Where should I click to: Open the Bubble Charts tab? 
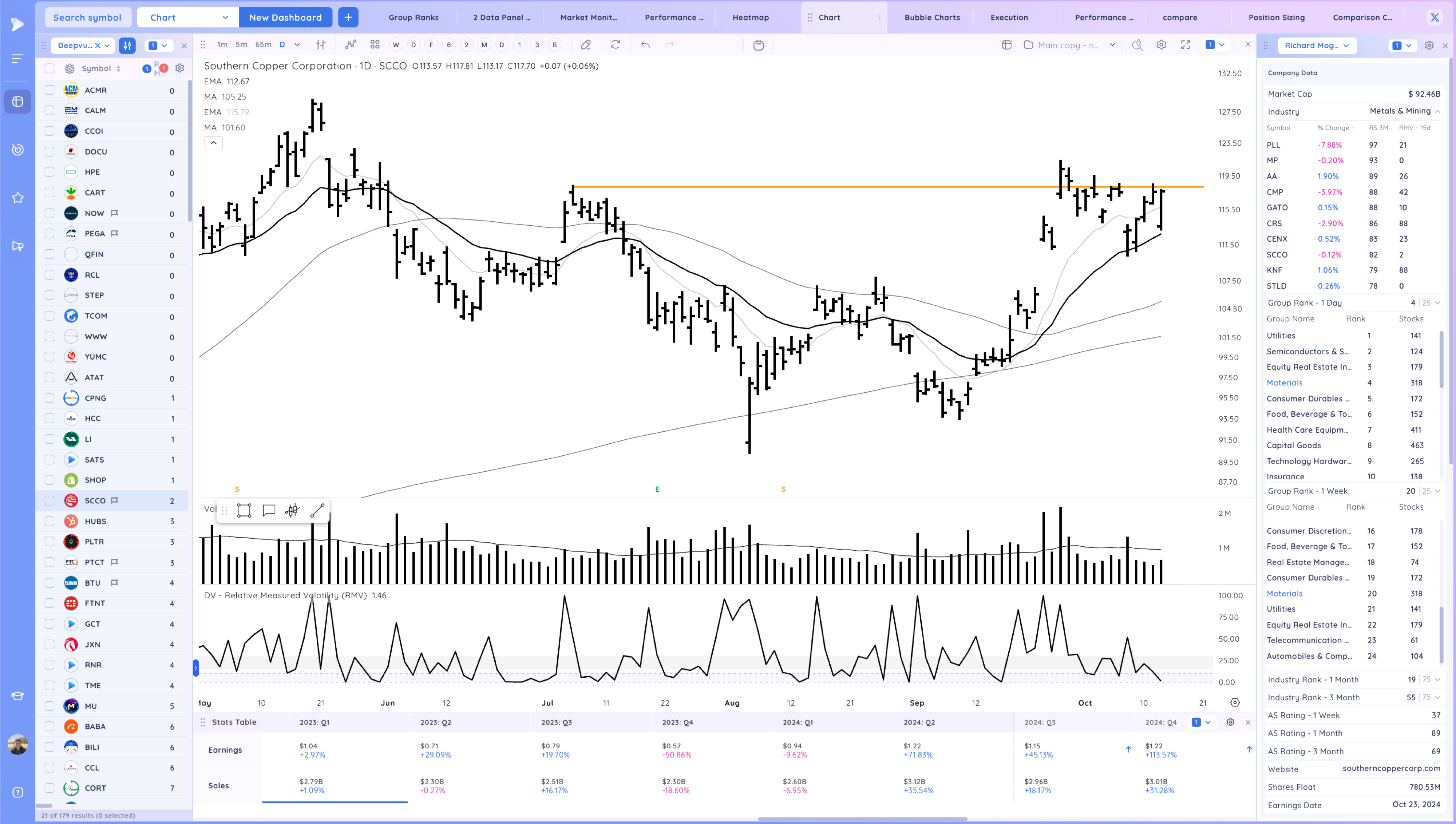point(932,17)
